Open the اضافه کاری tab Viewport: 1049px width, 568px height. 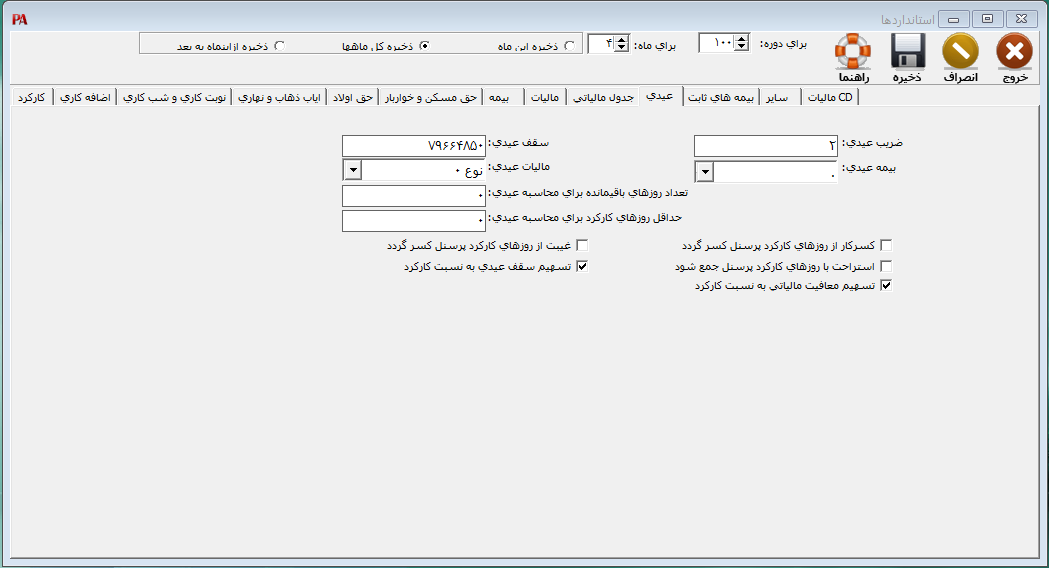click(x=85, y=97)
